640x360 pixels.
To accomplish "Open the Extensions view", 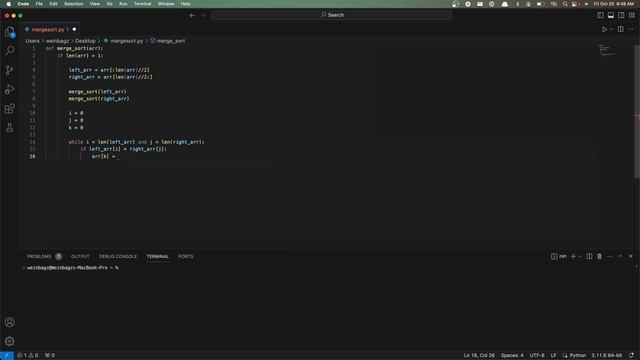I will 9,109.
